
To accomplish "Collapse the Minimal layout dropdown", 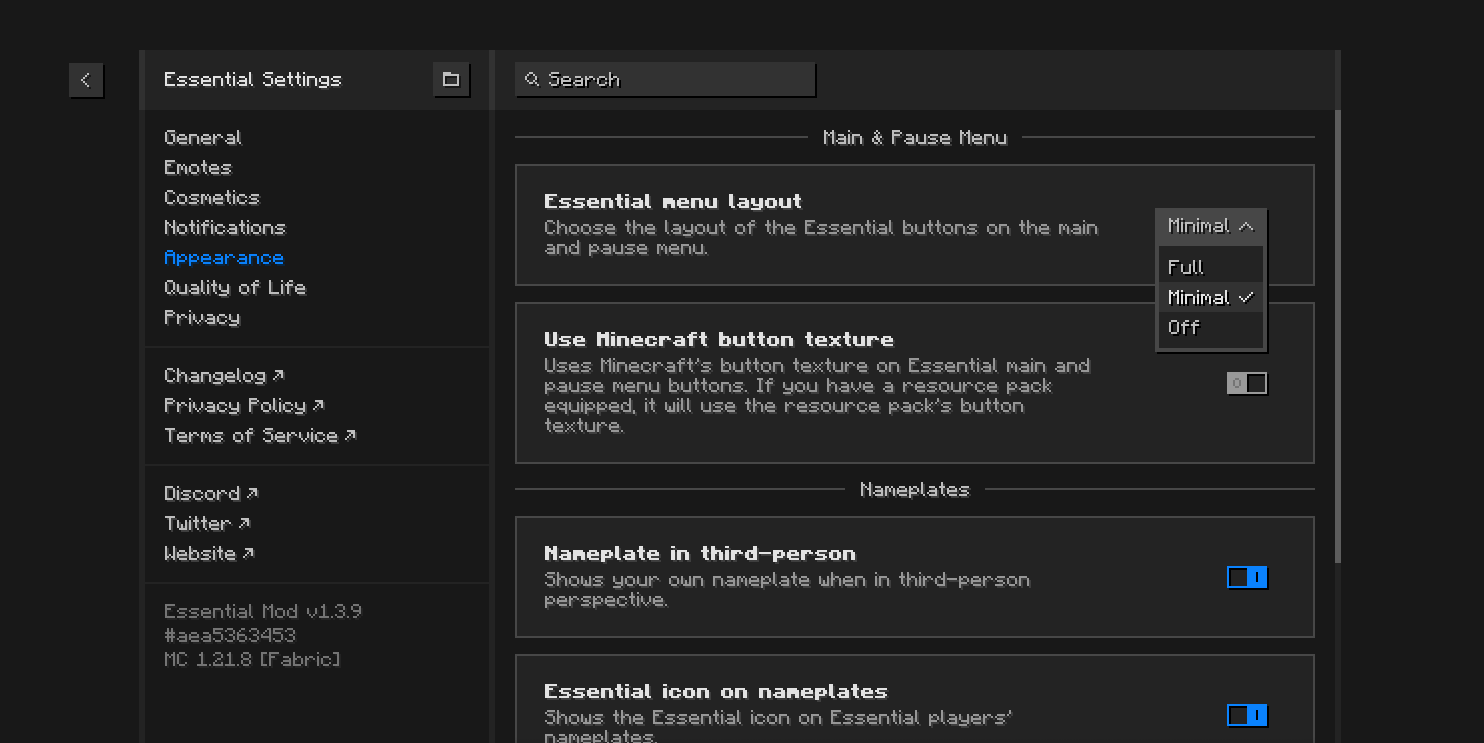I will point(1210,227).
